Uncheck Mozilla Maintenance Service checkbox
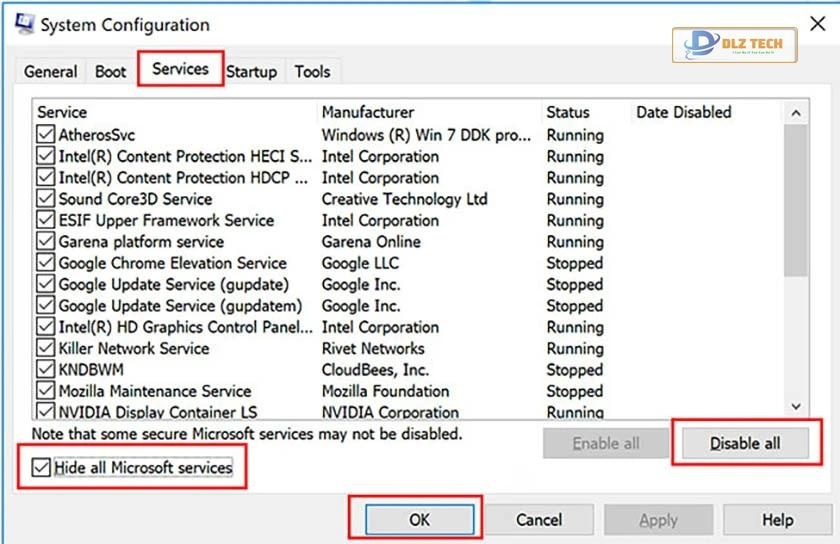The height and width of the screenshot is (544, 840). pos(45,391)
